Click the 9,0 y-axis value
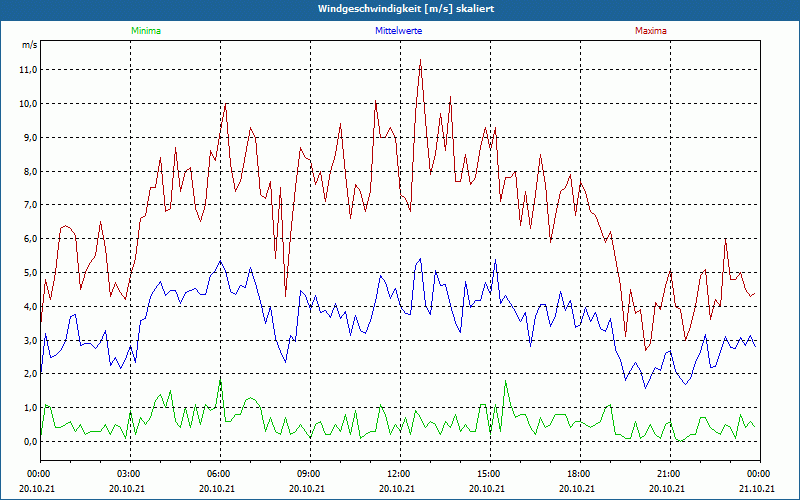Image resolution: width=800 pixels, height=500 pixels. pyautogui.click(x=30, y=137)
